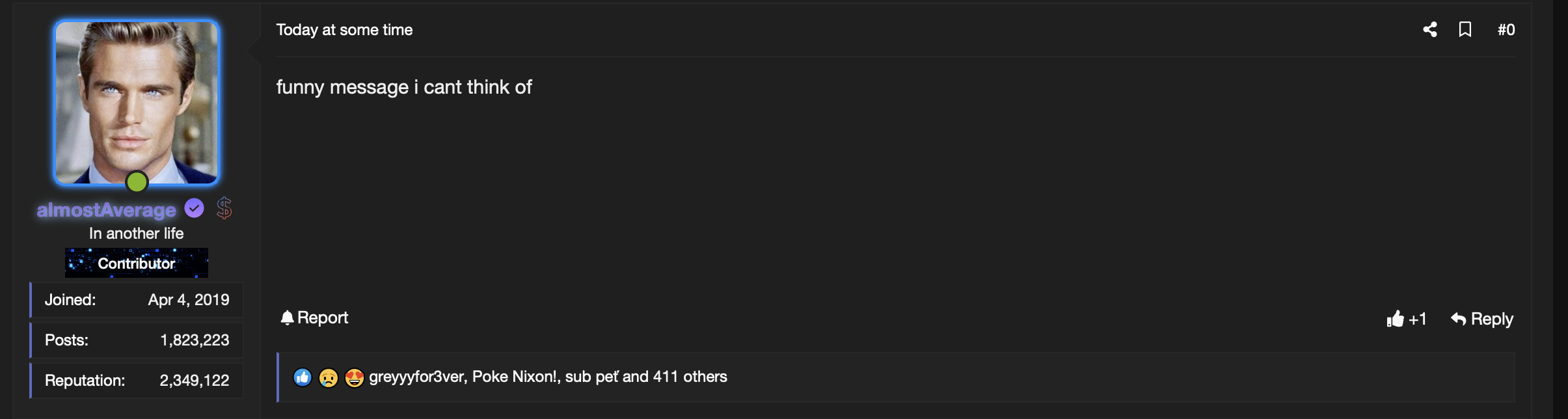
Task: Reply to this post
Action: tap(1482, 319)
